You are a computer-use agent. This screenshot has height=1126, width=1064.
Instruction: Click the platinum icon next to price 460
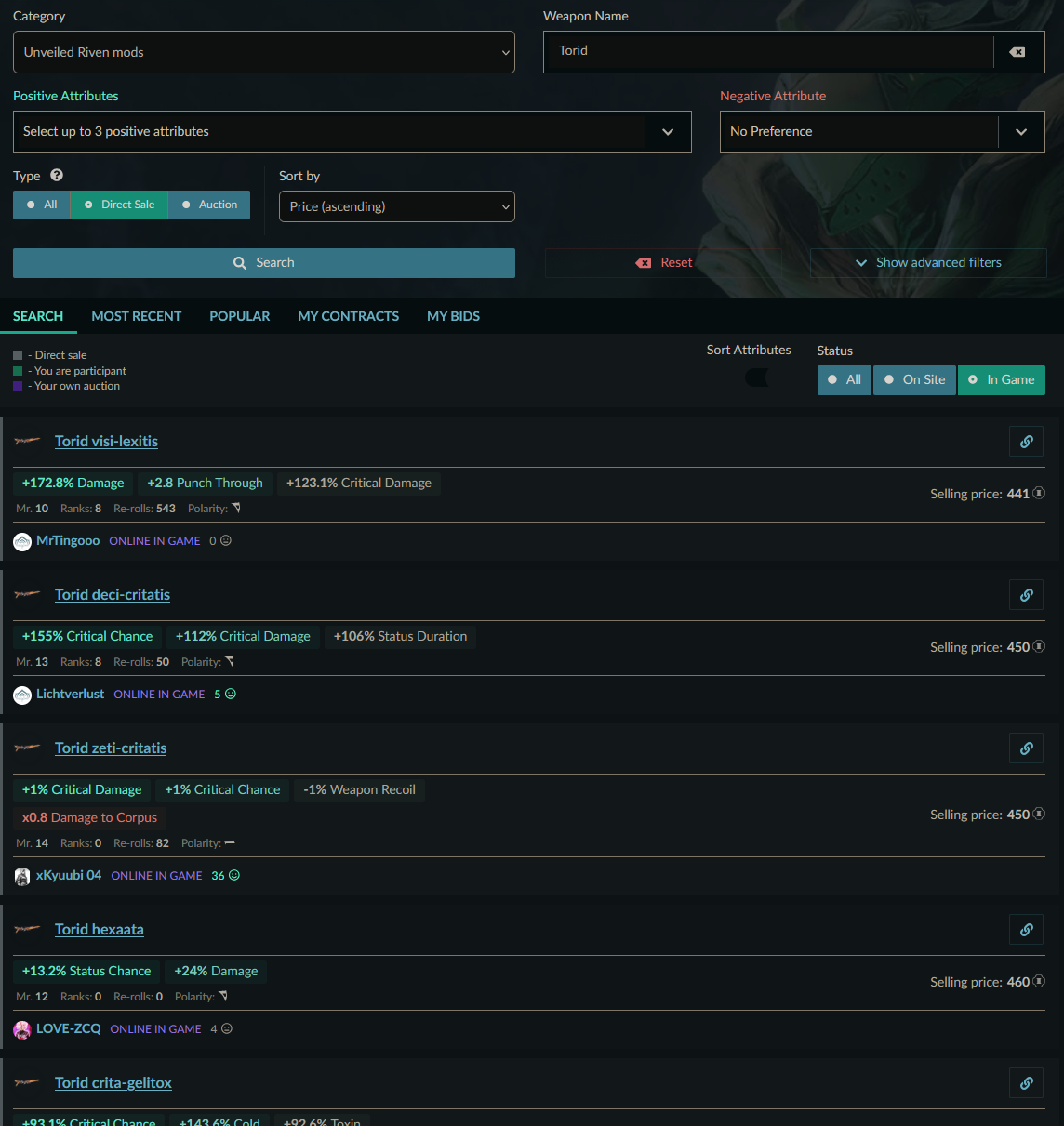coord(1039,981)
